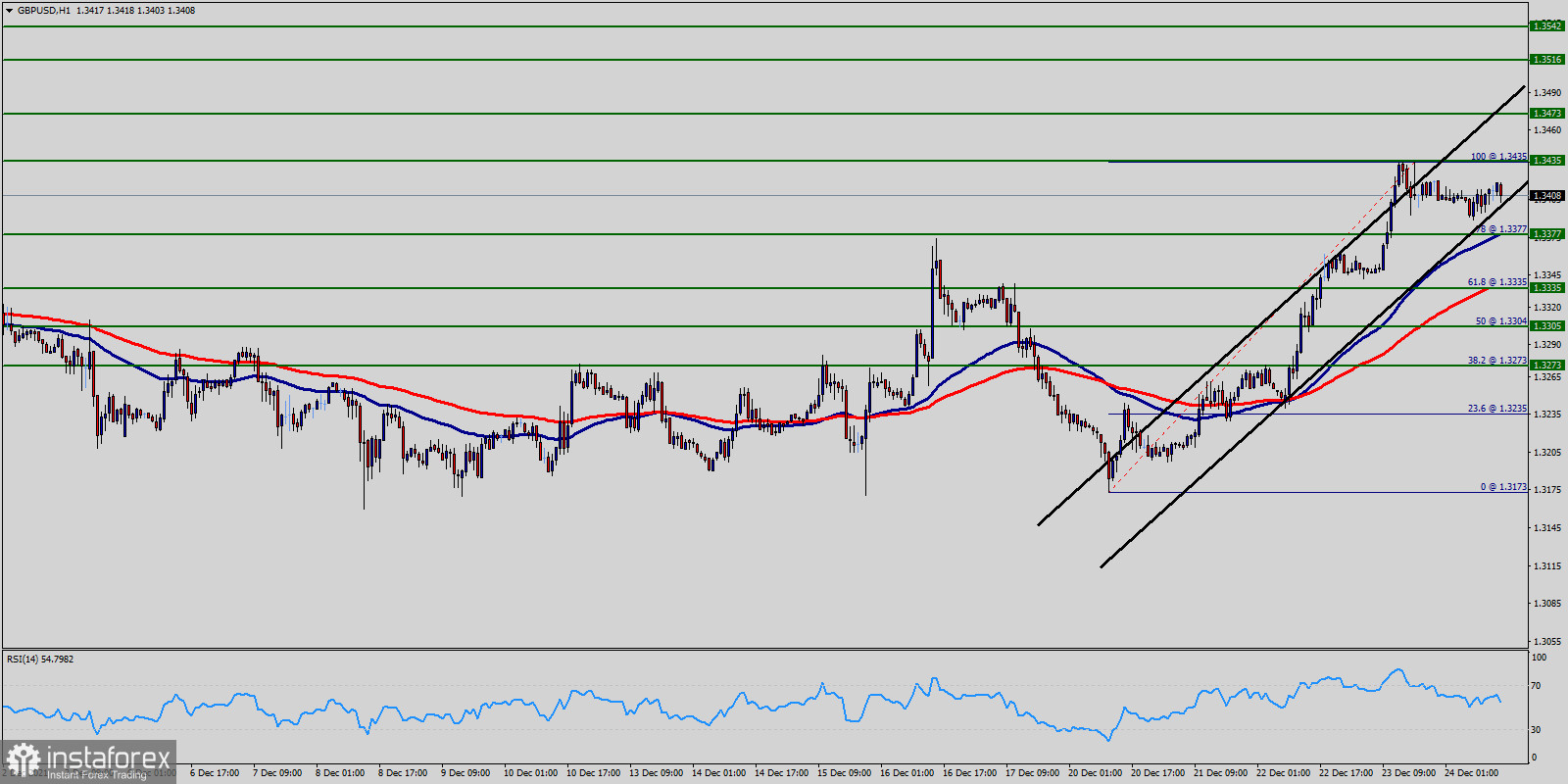1568x784 pixels.
Task: Click the price axis value 1.3320
Action: coord(1546,308)
